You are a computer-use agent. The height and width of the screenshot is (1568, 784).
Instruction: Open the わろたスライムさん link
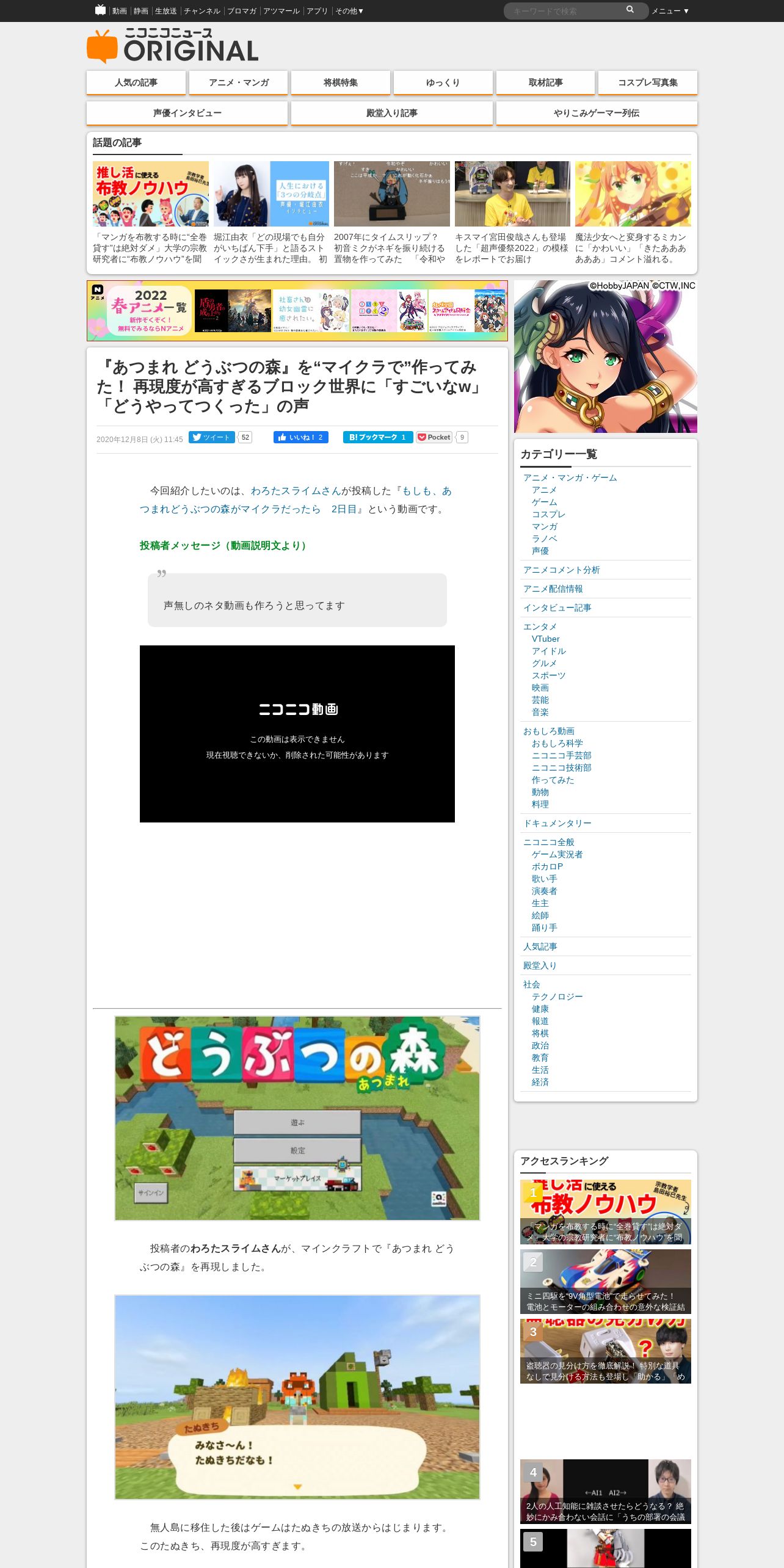[x=296, y=491]
